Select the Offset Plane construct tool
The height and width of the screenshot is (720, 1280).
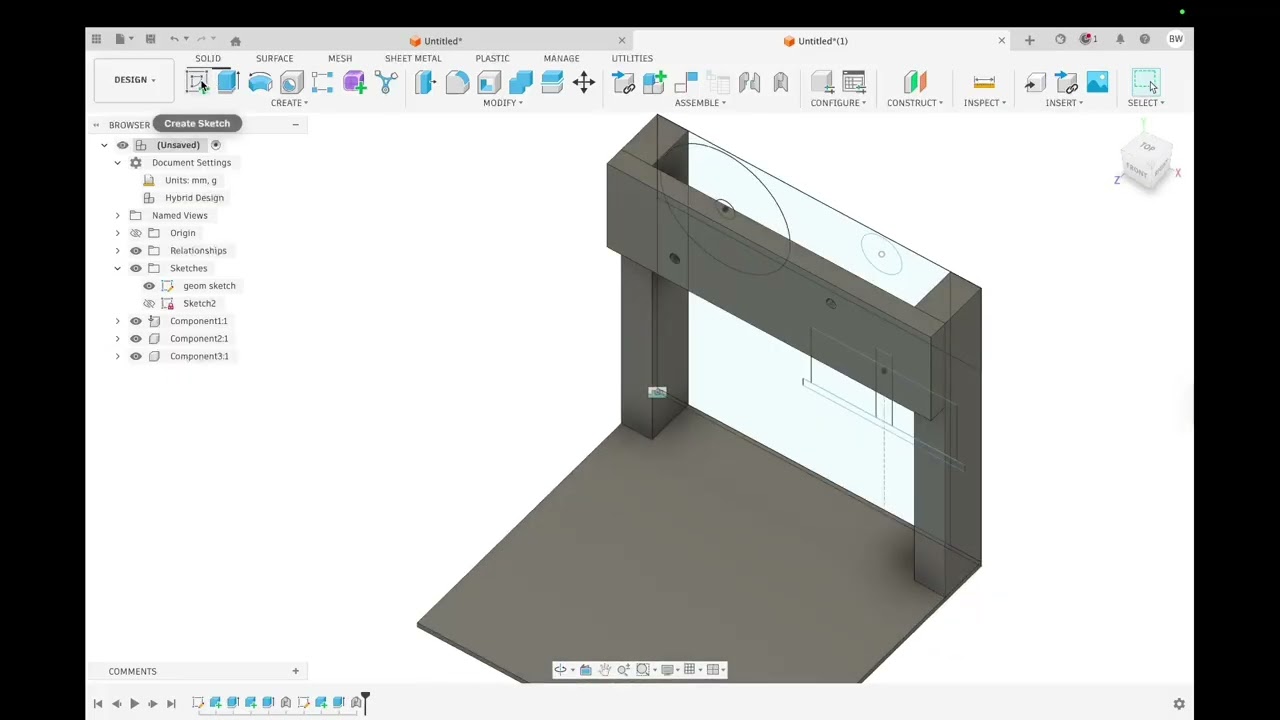pyautogui.click(x=915, y=82)
